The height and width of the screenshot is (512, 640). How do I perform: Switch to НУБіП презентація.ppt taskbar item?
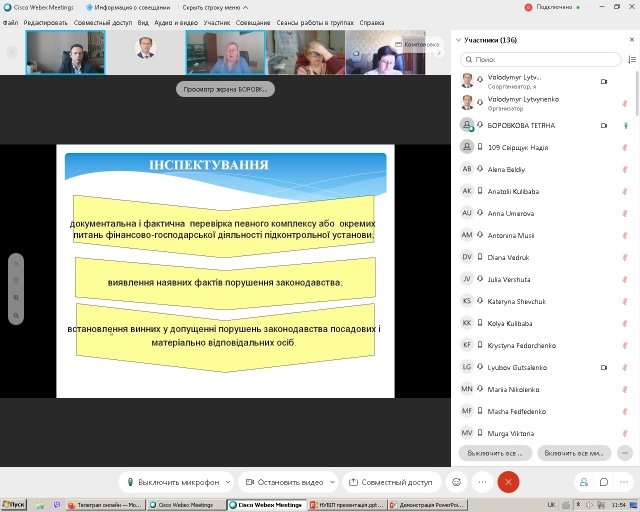[x=347, y=505]
